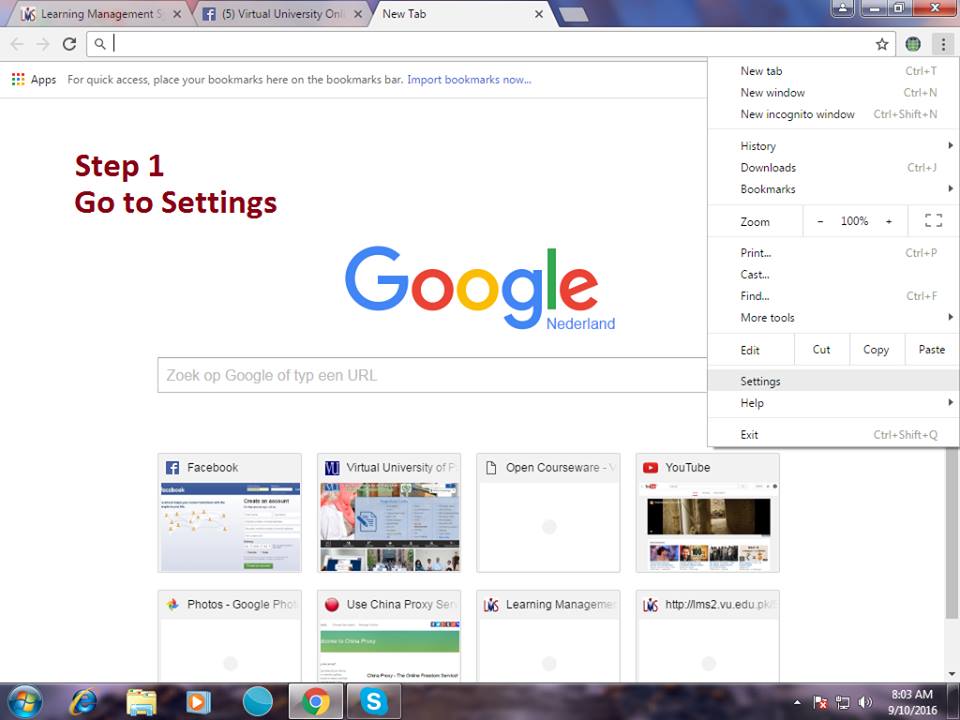The height and width of the screenshot is (720, 960).
Task: Select New window from the menu
Action: click(833, 92)
